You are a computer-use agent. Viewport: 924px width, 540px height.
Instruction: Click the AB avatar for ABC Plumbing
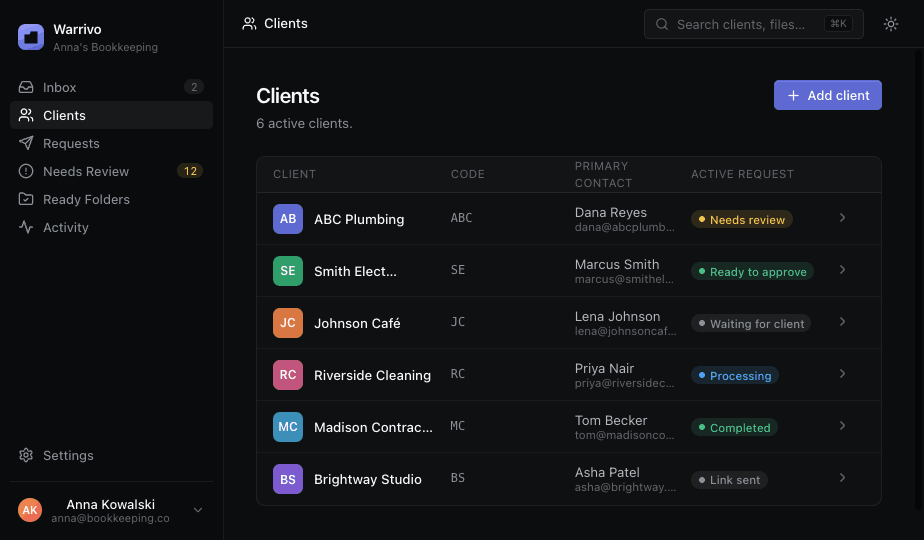[x=288, y=219]
